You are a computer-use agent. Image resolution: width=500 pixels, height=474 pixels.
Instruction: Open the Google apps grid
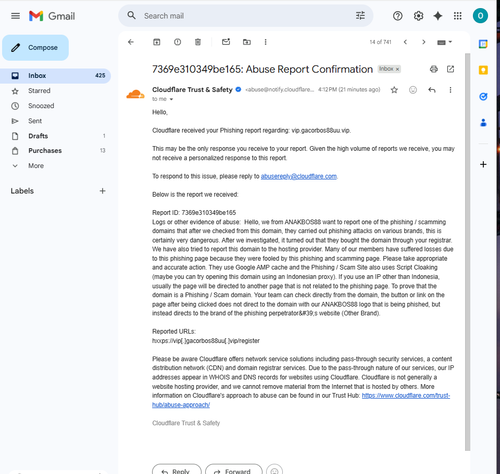click(458, 16)
